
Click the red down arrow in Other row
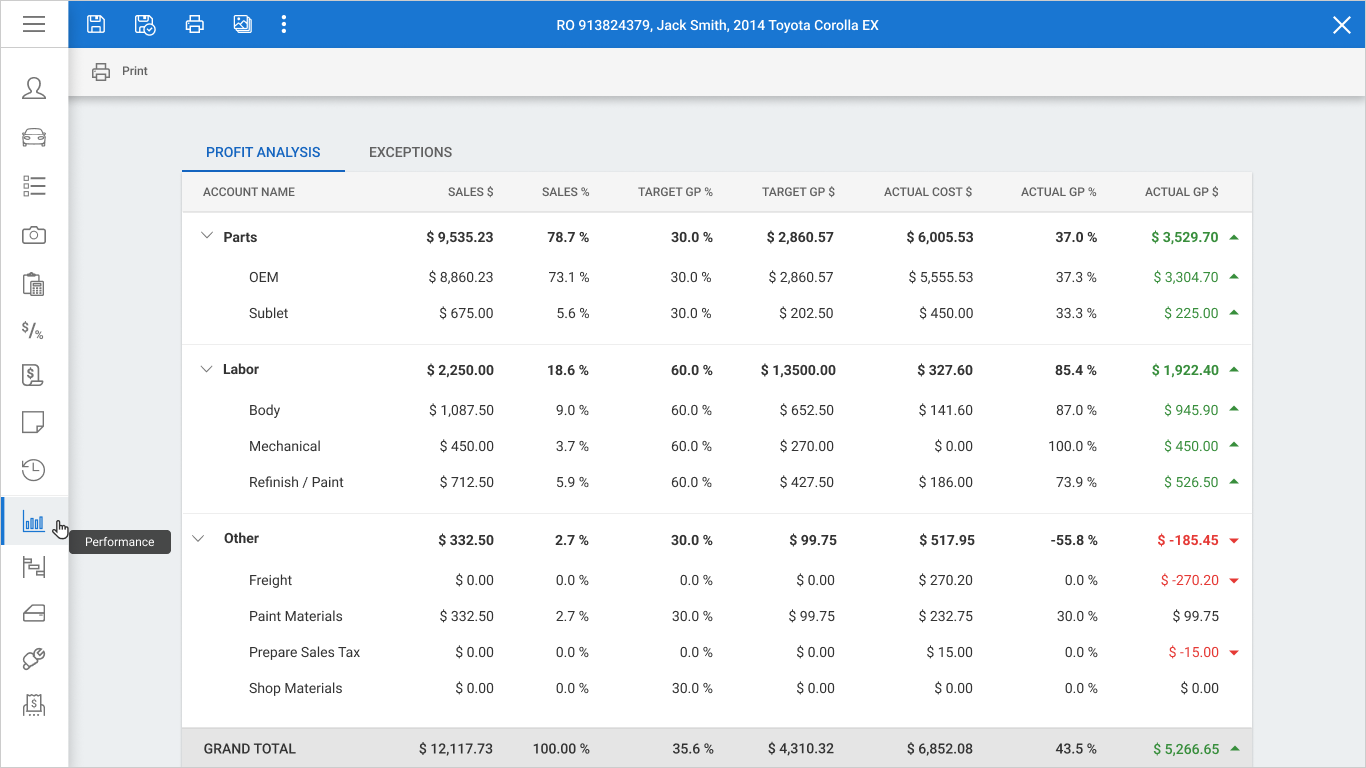click(x=1234, y=541)
